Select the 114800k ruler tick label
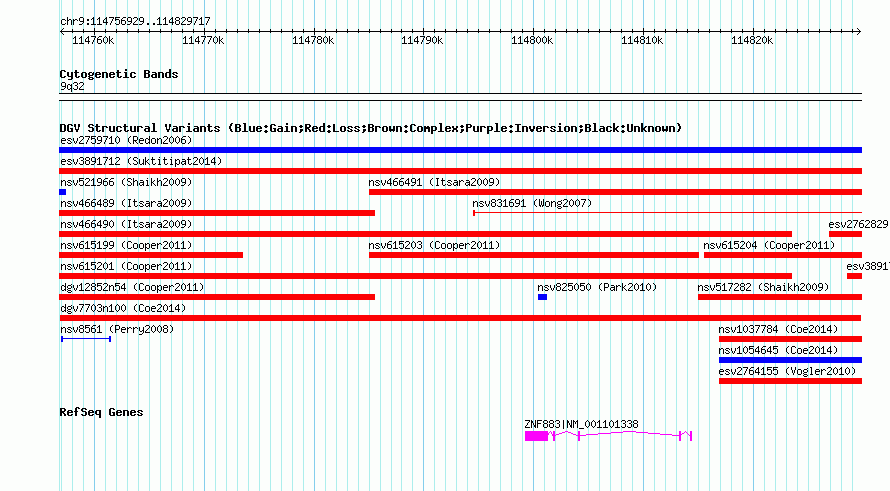The image size is (890, 491). pos(532,41)
